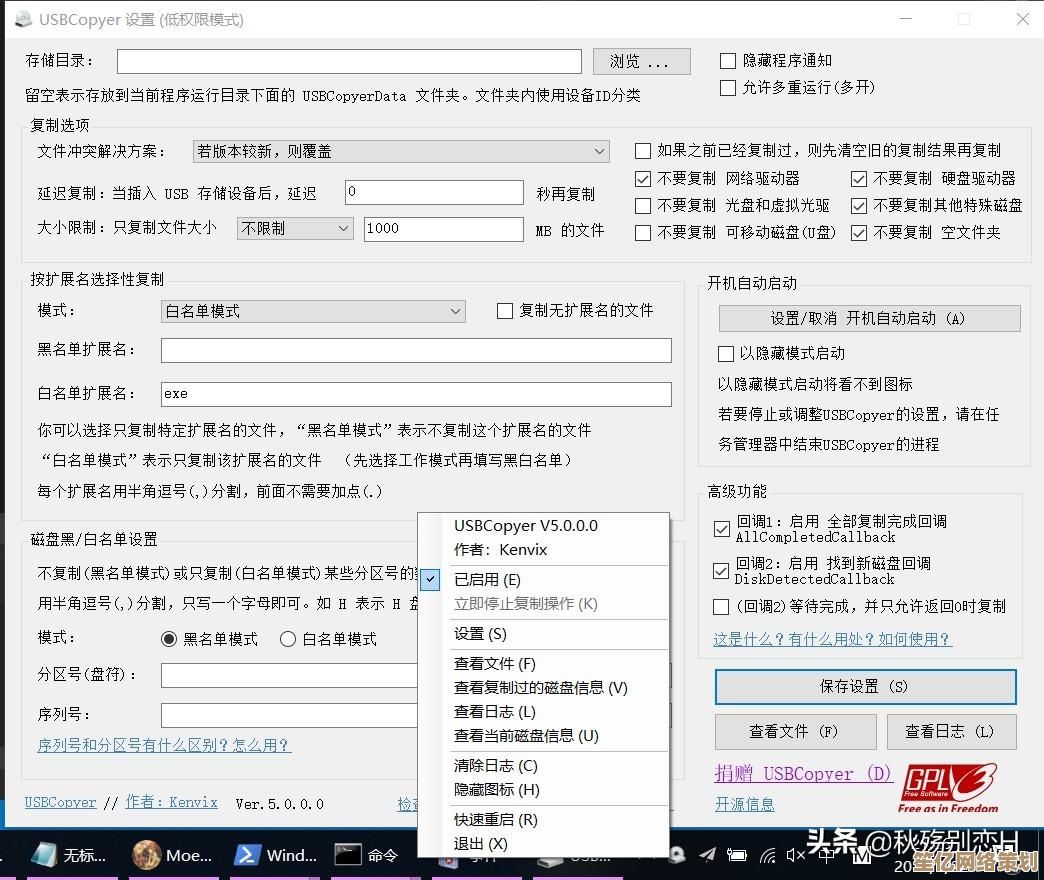Click 设置/取消 开机自动启动 (A) button
This screenshot has width=1044, height=880.
(x=869, y=318)
